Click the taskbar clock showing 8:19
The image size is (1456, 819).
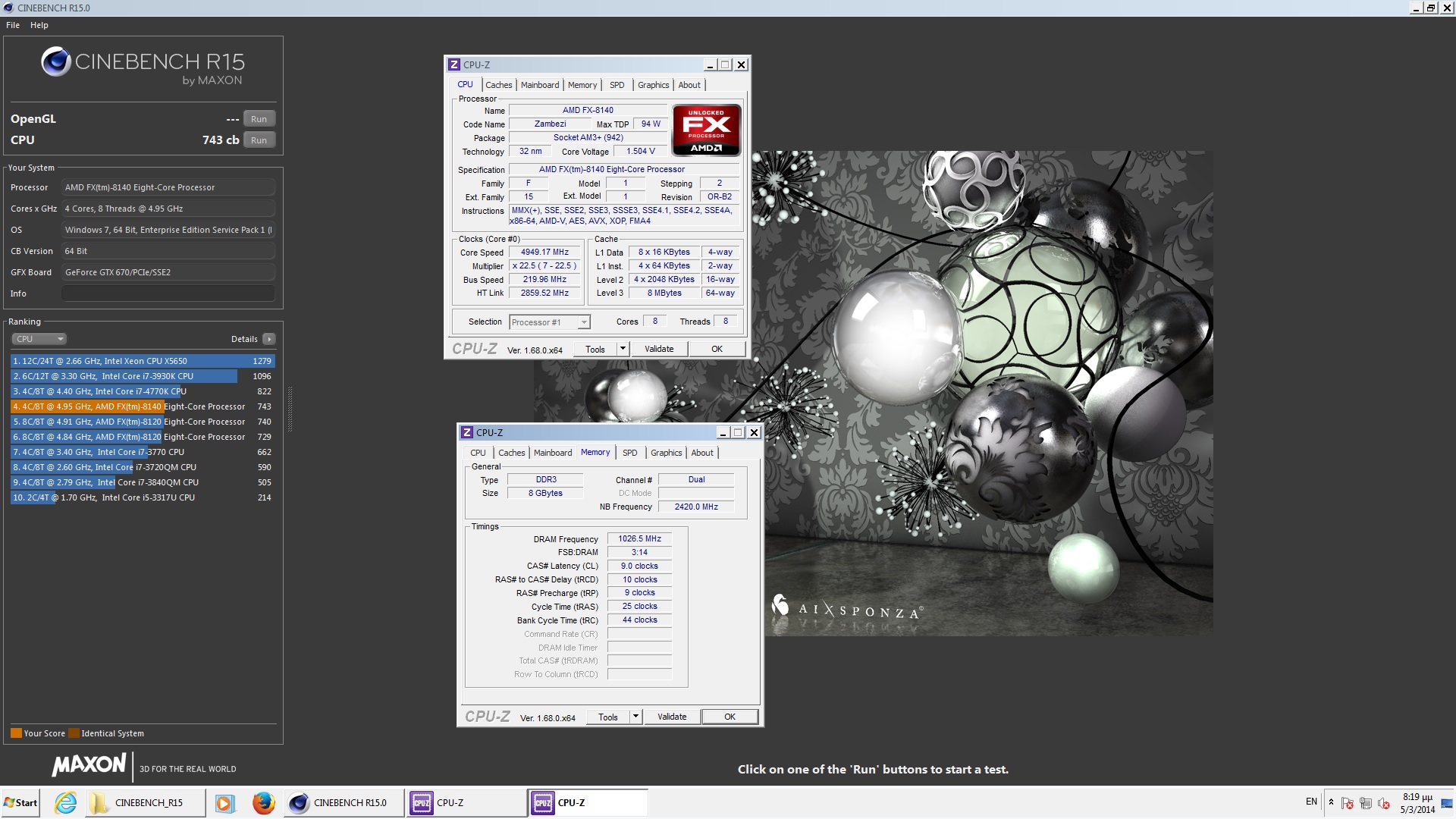click(1417, 803)
